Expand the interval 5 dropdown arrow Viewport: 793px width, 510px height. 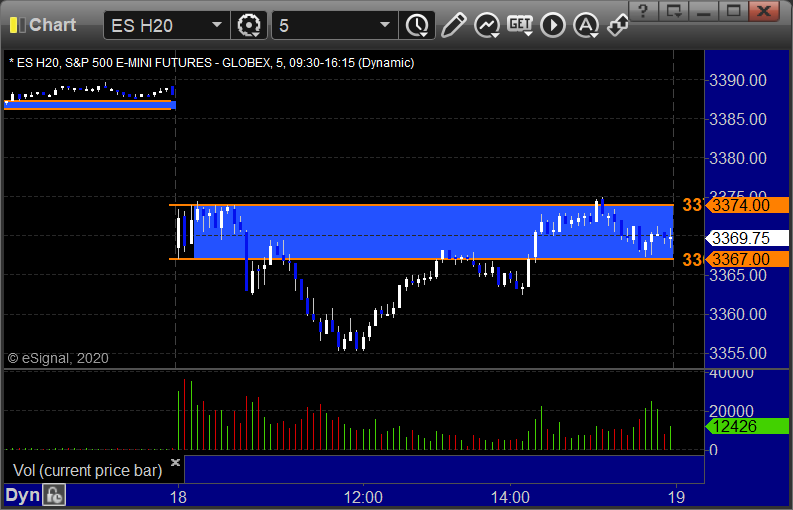click(x=385, y=25)
